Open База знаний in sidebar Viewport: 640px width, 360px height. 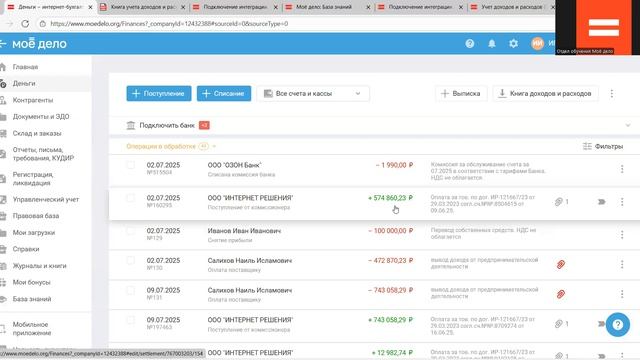pyautogui.click(x=32, y=299)
